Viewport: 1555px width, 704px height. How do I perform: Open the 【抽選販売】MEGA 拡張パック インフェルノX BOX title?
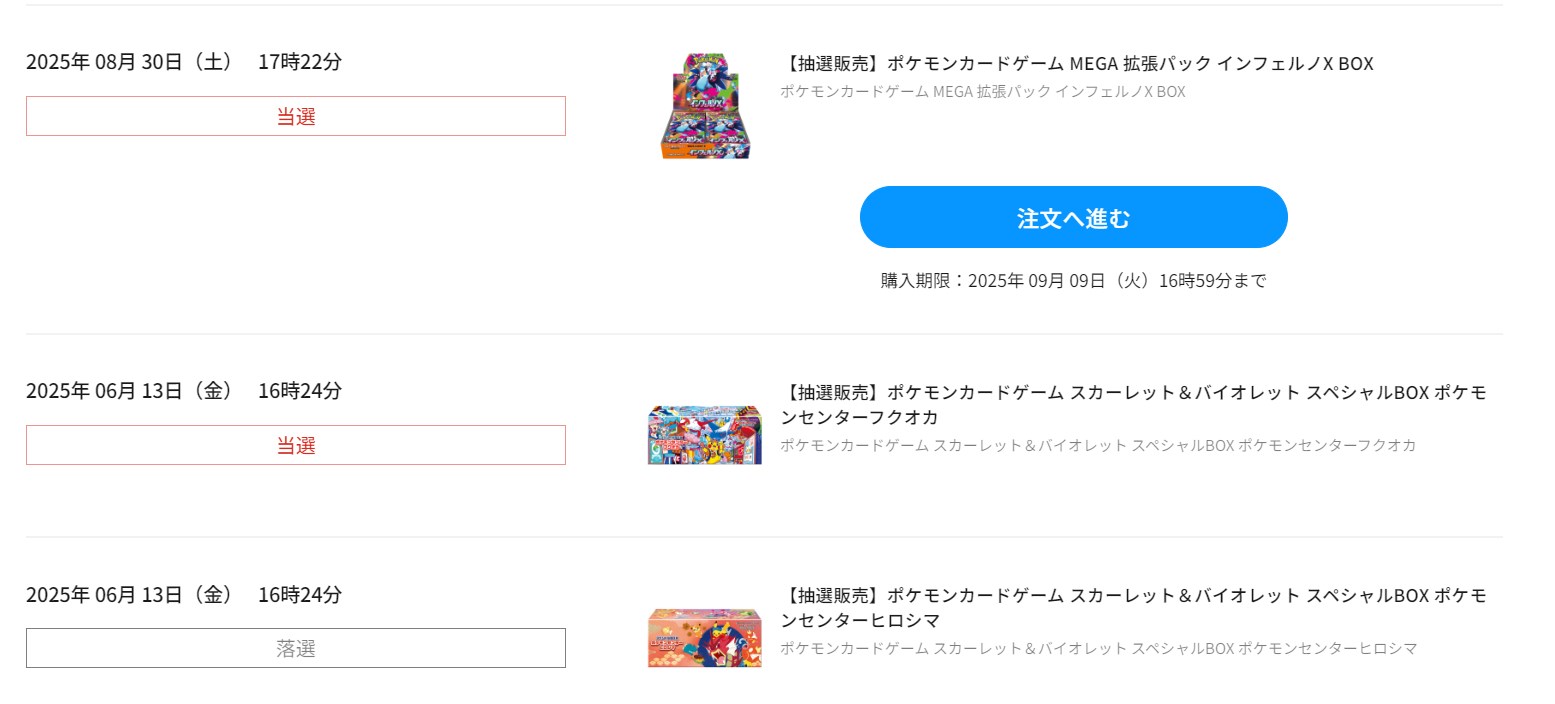[1076, 64]
